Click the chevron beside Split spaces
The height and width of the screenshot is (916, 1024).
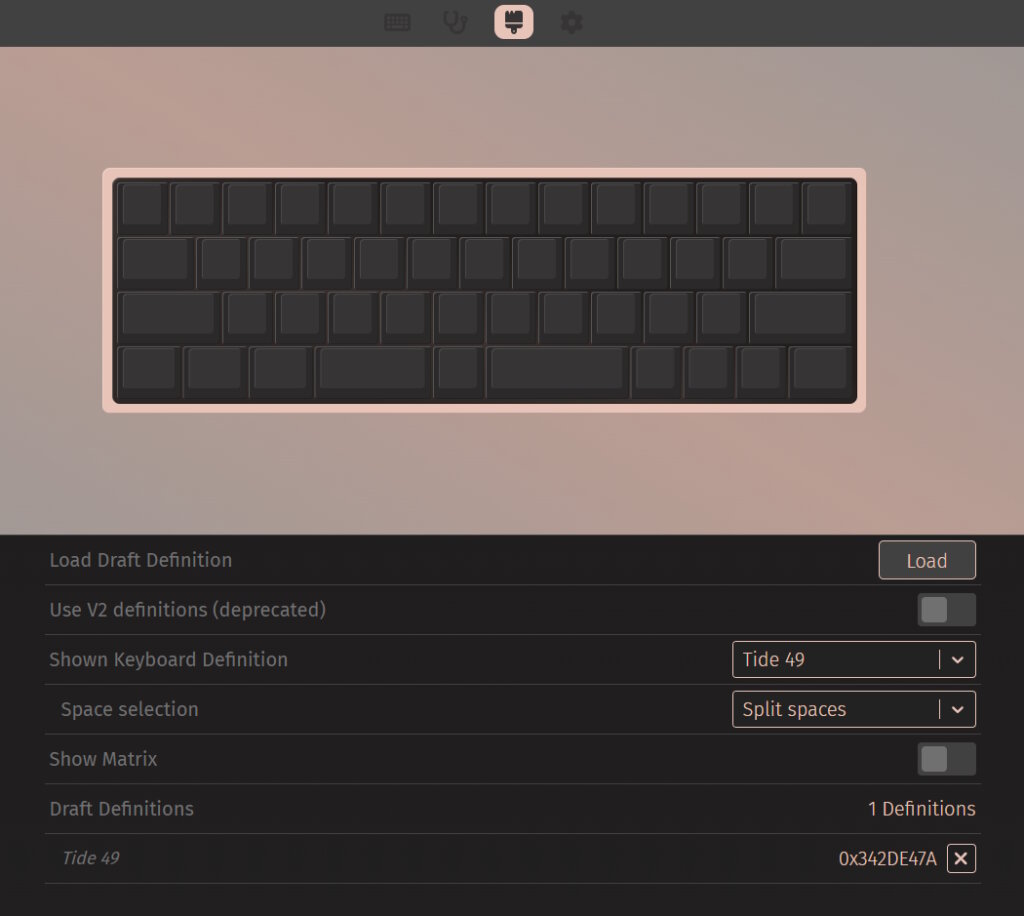(x=957, y=709)
